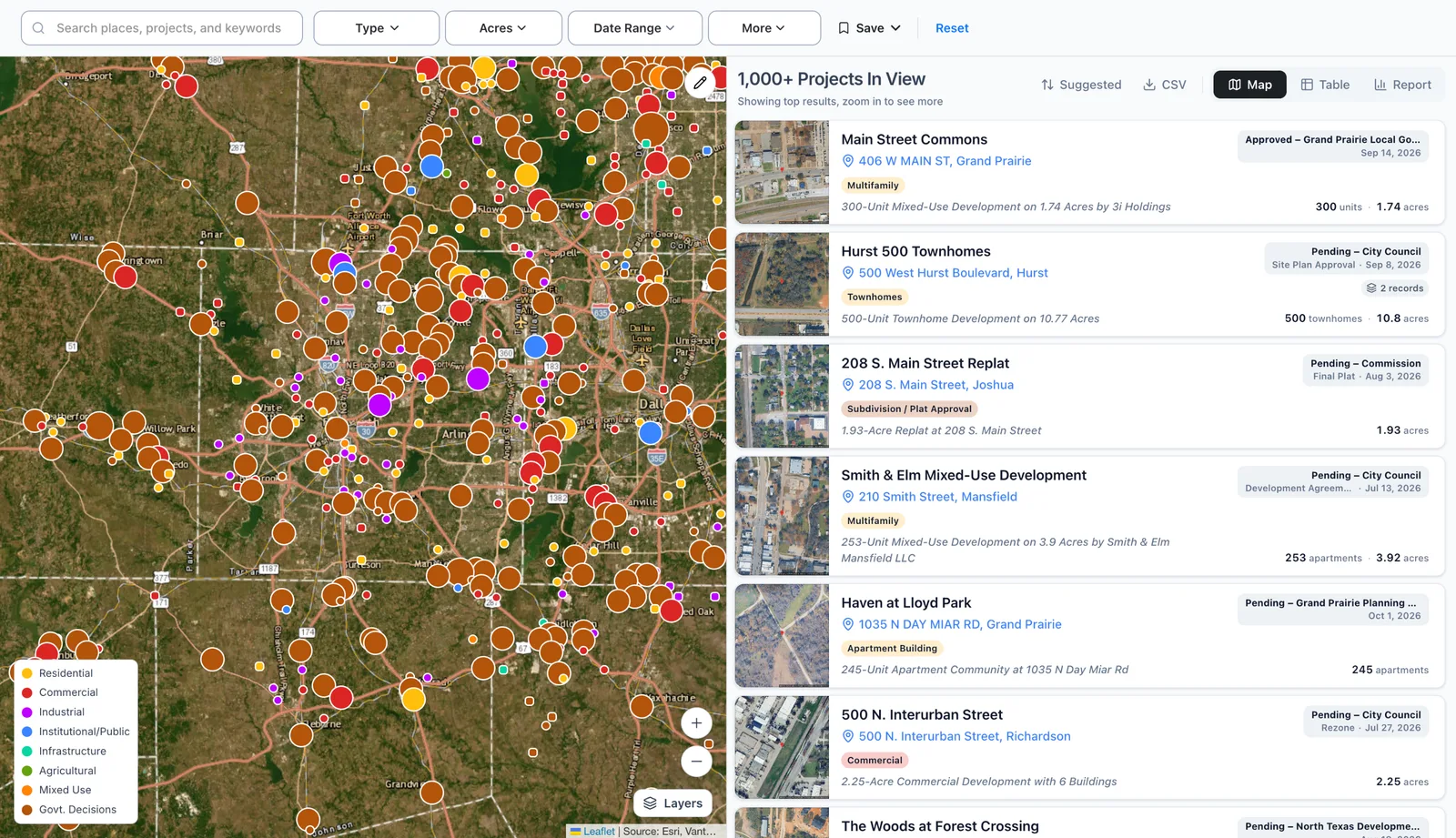Focus the search places and keywords field
This screenshot has width=1456, height=838.
[162, 28]
